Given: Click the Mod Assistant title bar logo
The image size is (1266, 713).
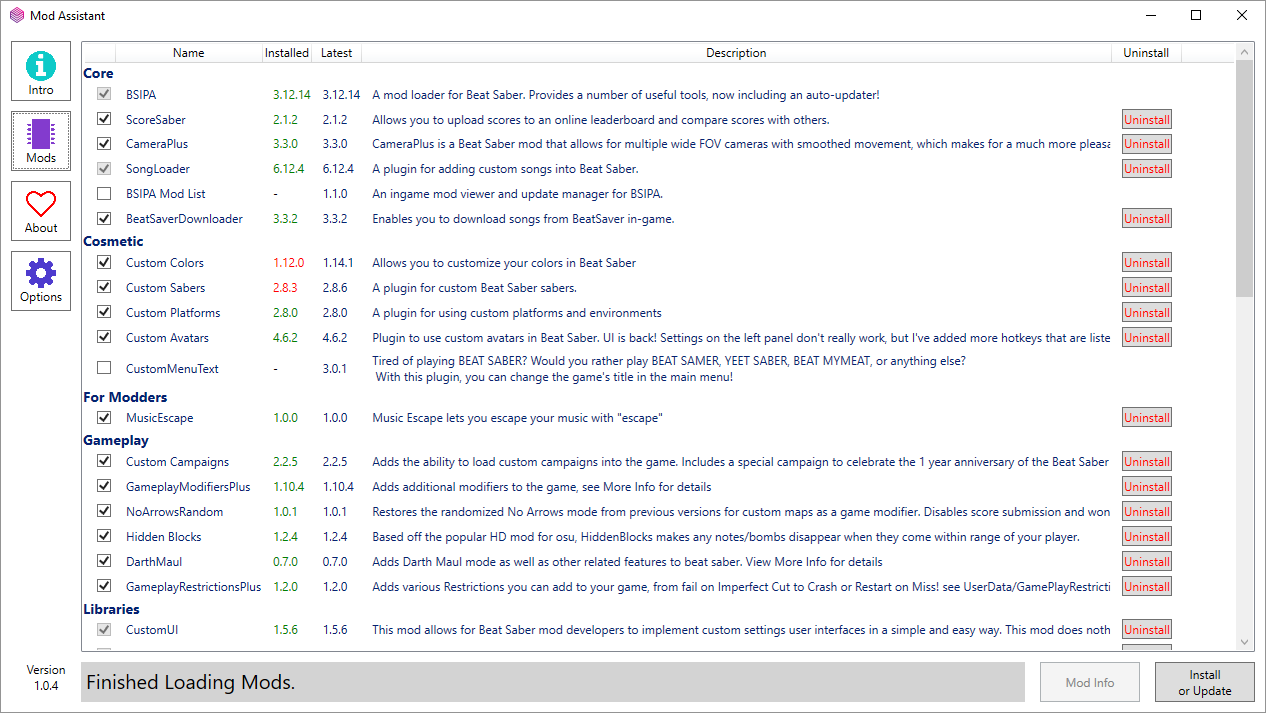Looking at the screenshot, I should [17, 16].
